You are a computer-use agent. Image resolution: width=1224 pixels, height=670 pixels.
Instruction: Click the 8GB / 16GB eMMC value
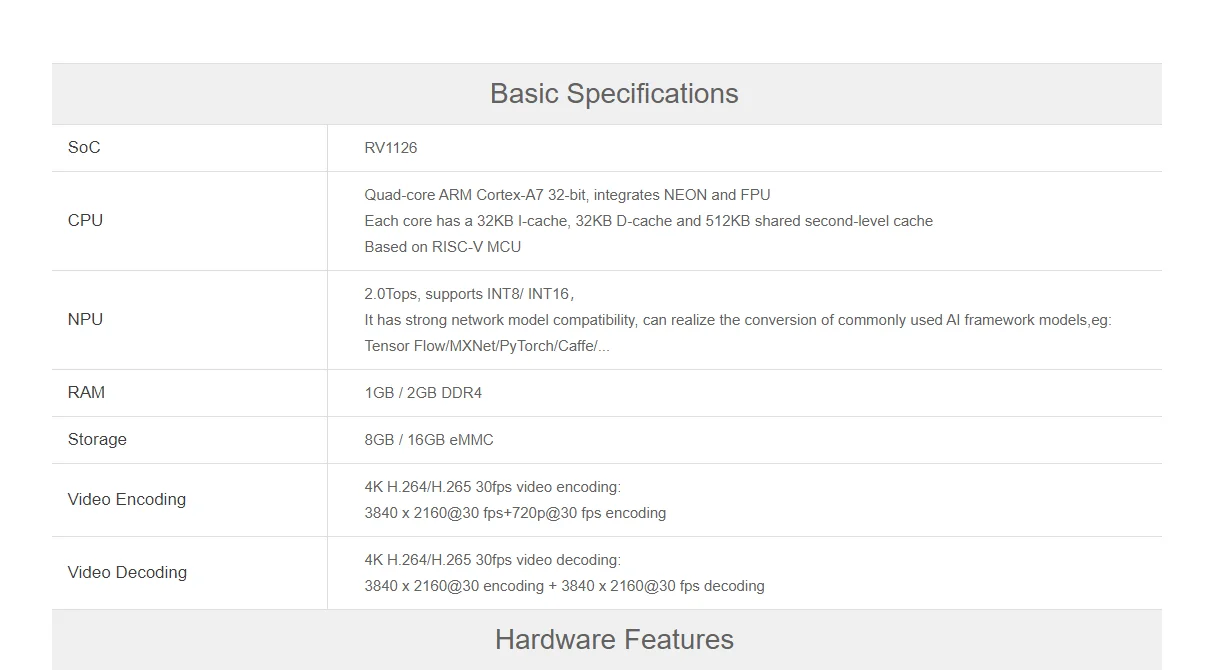tap(429, 440)
